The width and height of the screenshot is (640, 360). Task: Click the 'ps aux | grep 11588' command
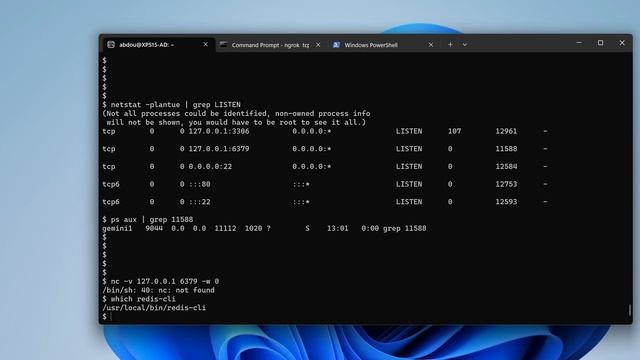(x=152, y=220)
